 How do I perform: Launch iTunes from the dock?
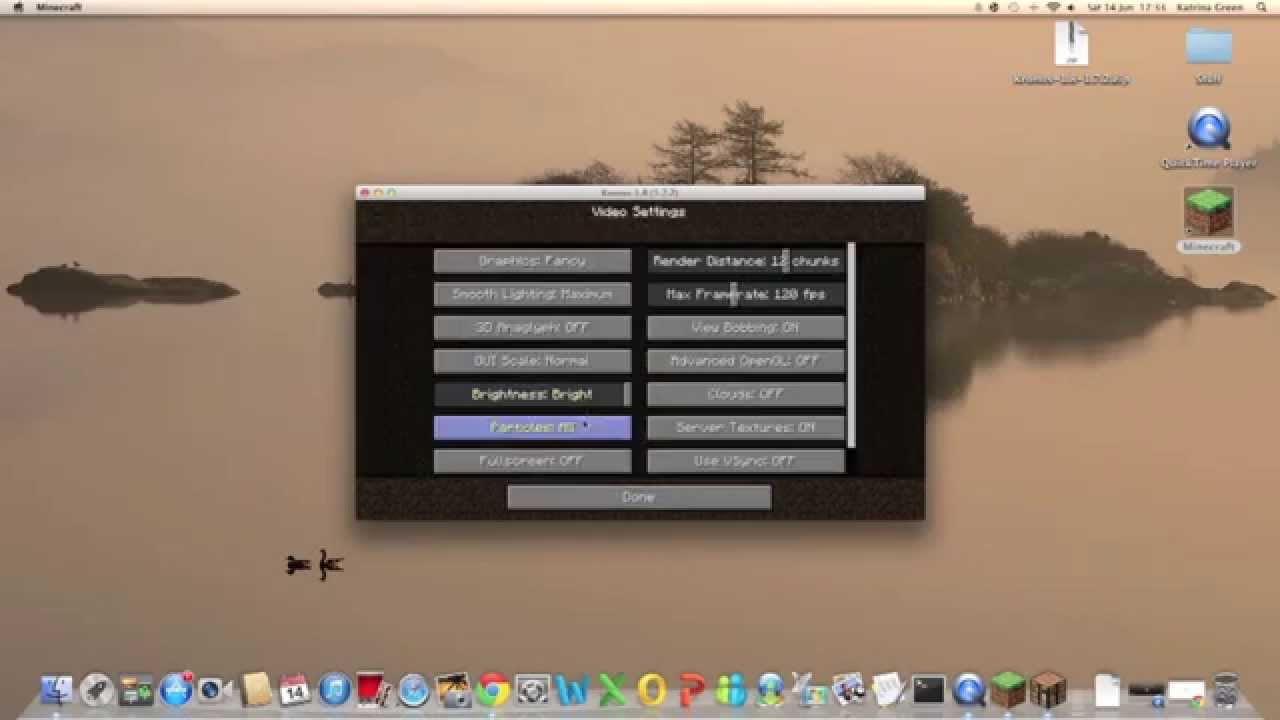click(x=334, y=690)
